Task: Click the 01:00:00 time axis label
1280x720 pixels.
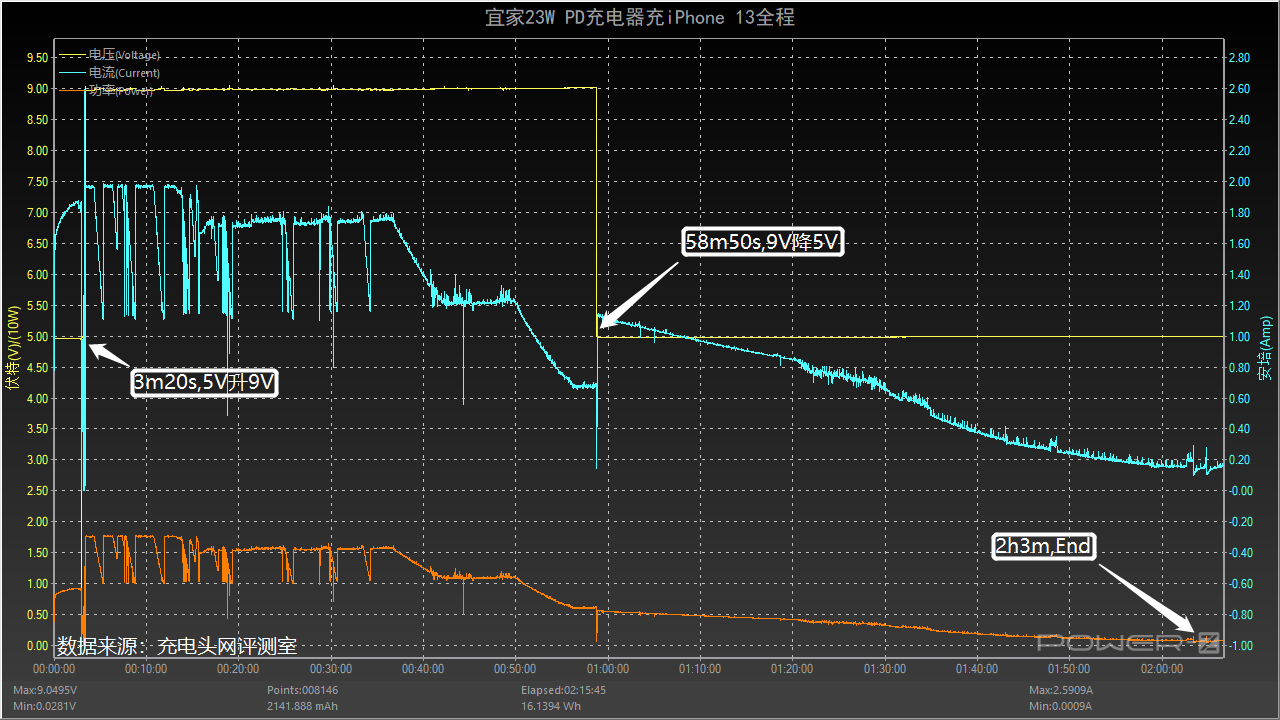Action: click(x=608, y=668)
